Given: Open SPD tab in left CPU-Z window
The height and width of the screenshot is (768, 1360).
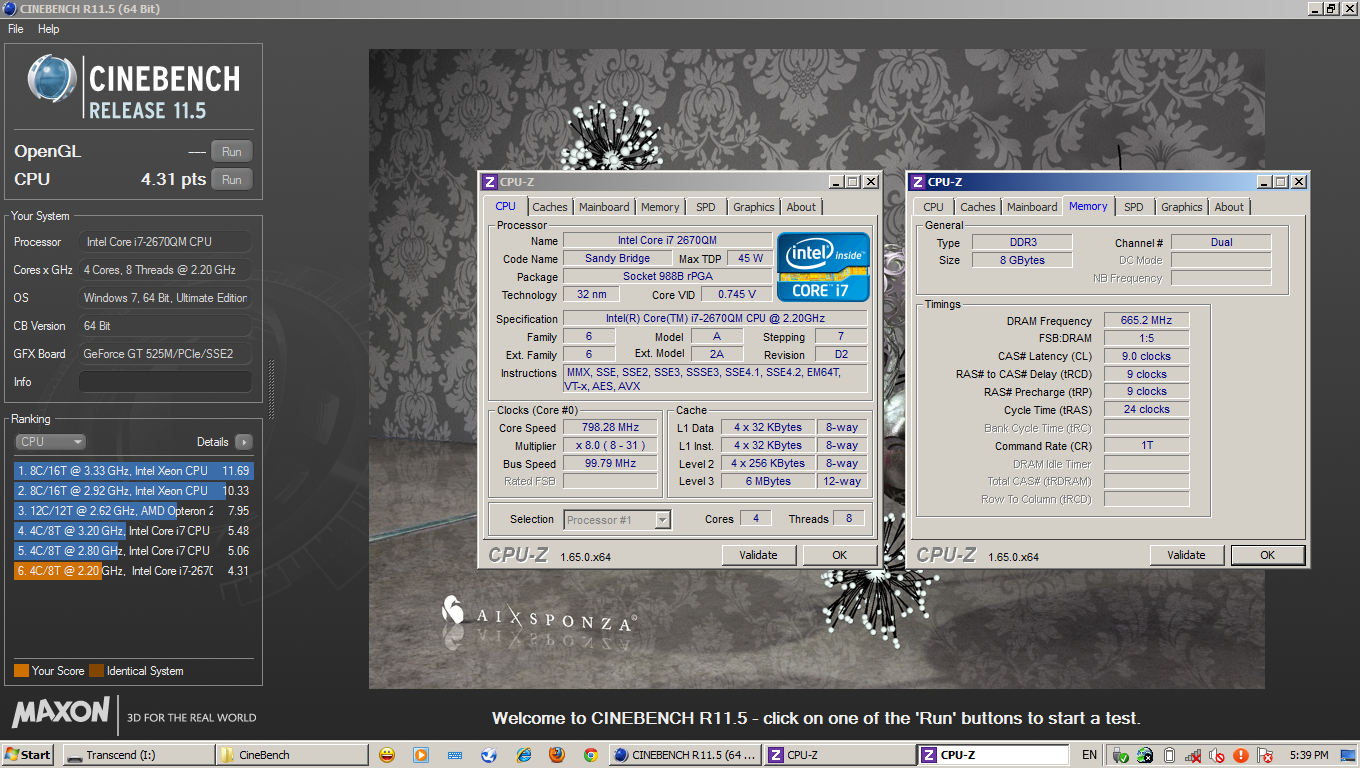Looking at the screenshot, I should point(706,207).
